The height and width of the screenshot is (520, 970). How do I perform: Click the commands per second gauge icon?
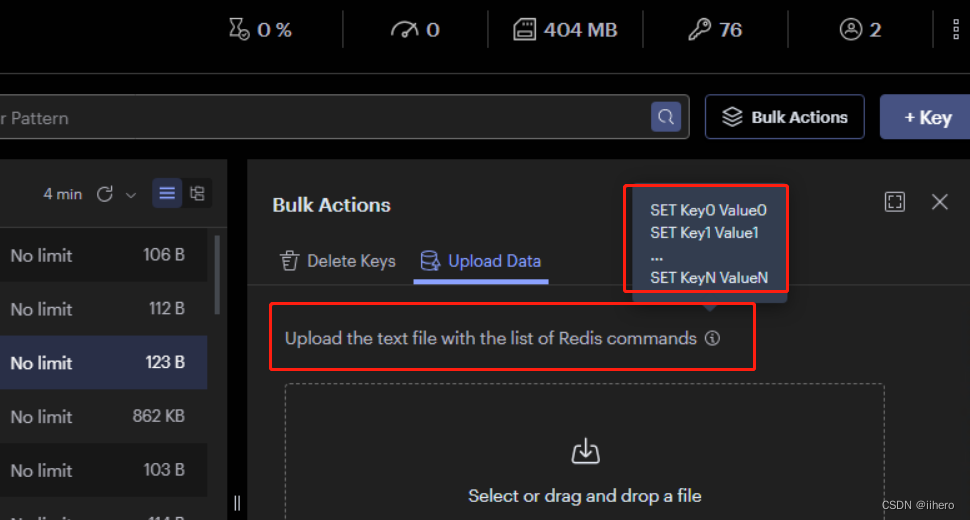(x=404, y=29)
